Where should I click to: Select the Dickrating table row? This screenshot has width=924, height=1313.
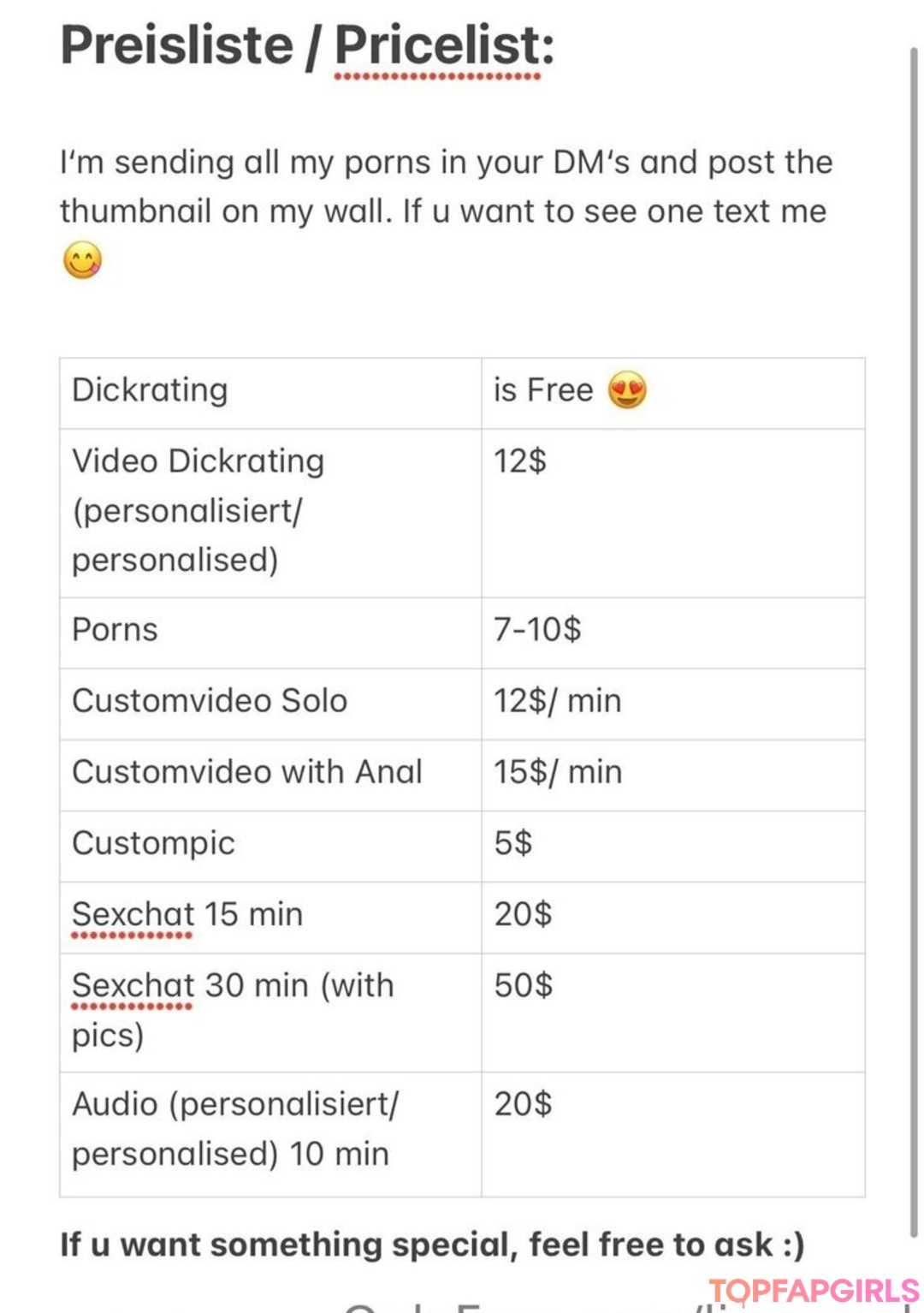pyautogui.click(x=462, y=393)
